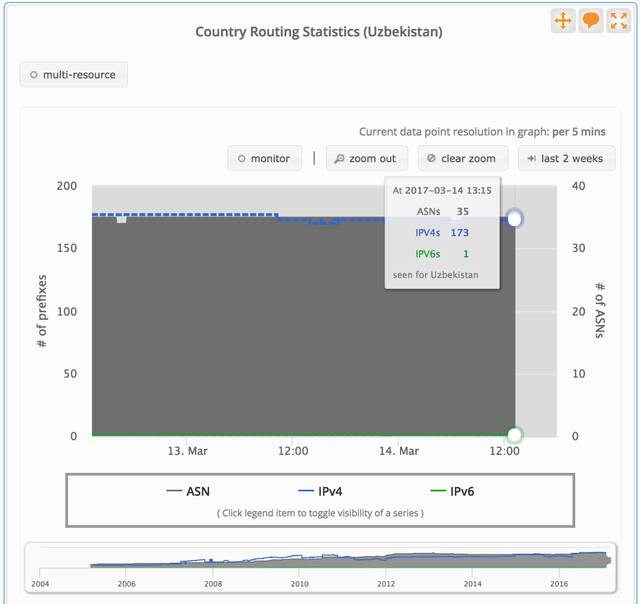Viewport: 640px width, 604px height.
Task: Click the IPv4 data point marker on chart
Action: [515, 219]
